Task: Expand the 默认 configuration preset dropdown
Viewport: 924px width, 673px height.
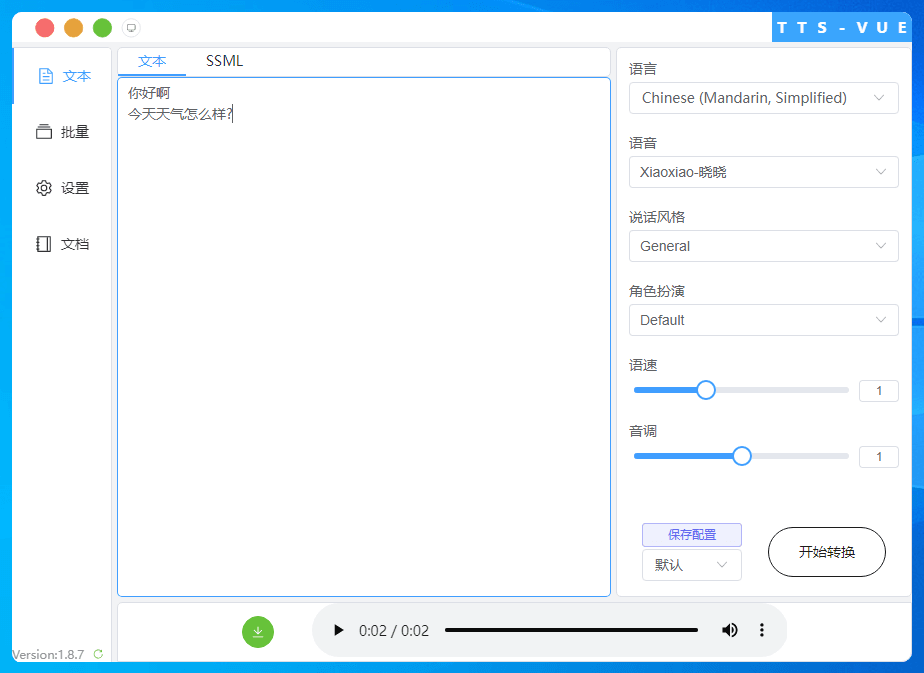Action: (x=691, y=565)
